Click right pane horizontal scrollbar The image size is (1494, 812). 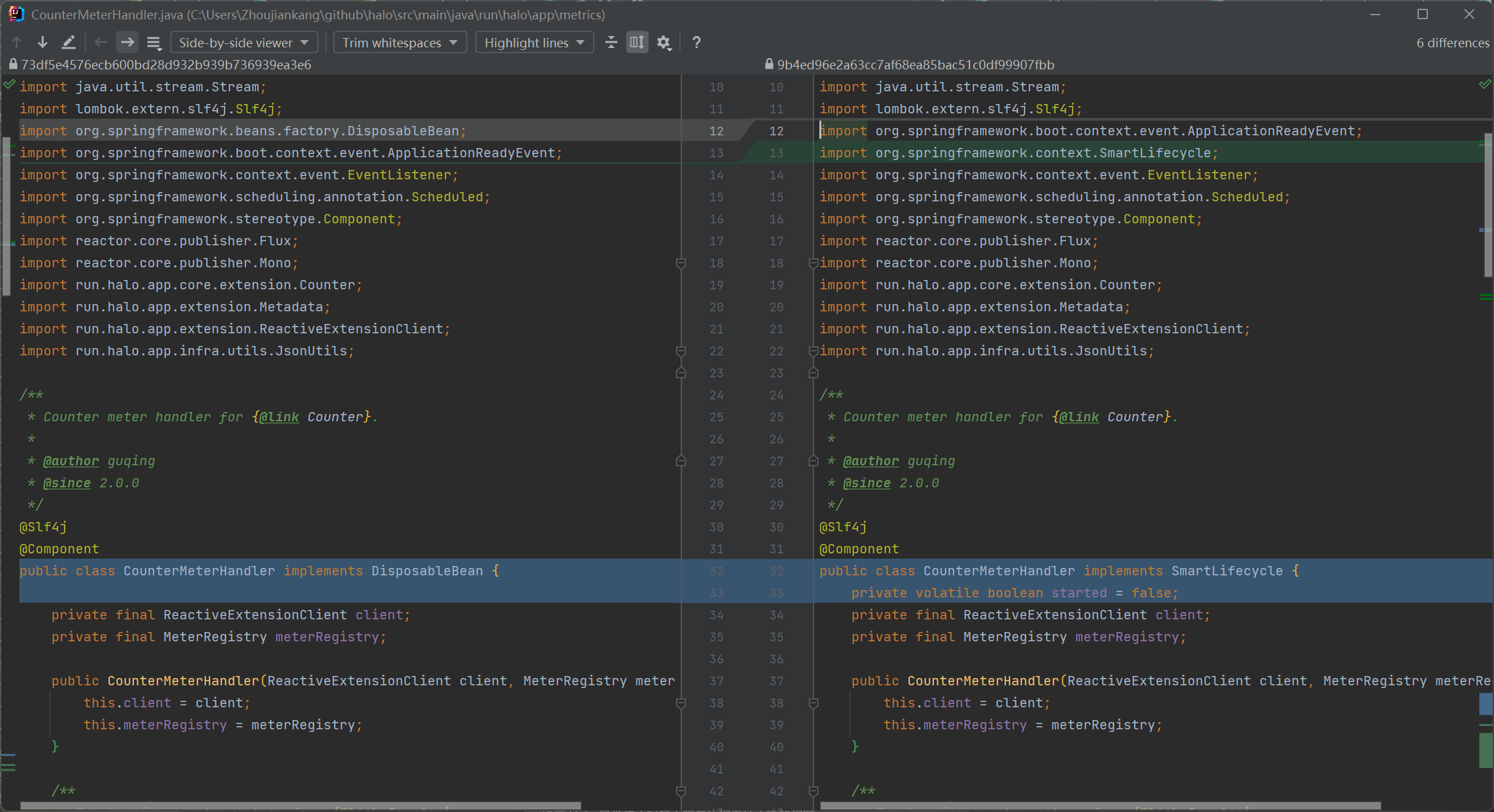tap(1100, 806)
